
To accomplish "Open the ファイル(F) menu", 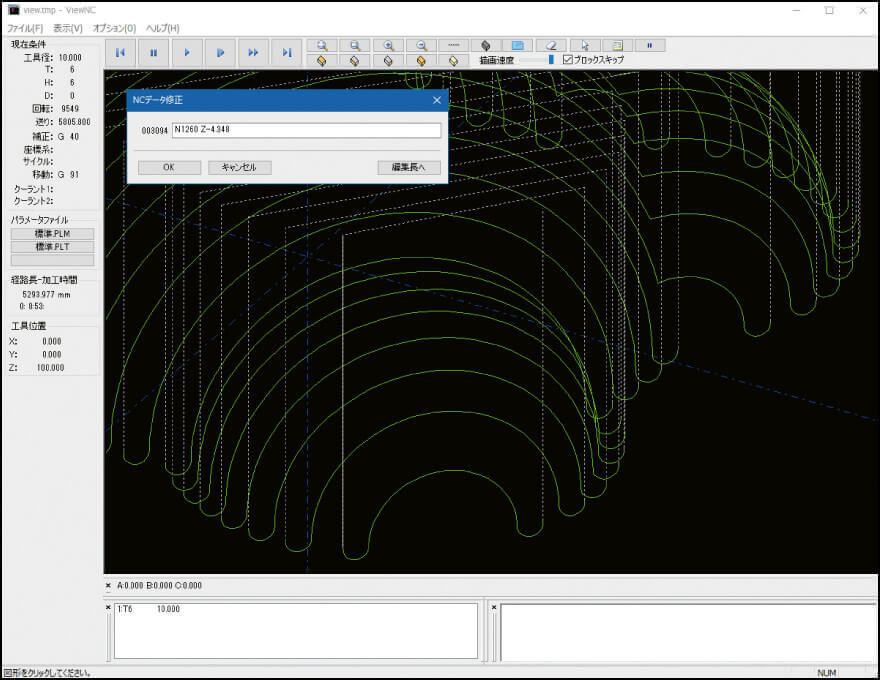I will click(x=25, y=28).
